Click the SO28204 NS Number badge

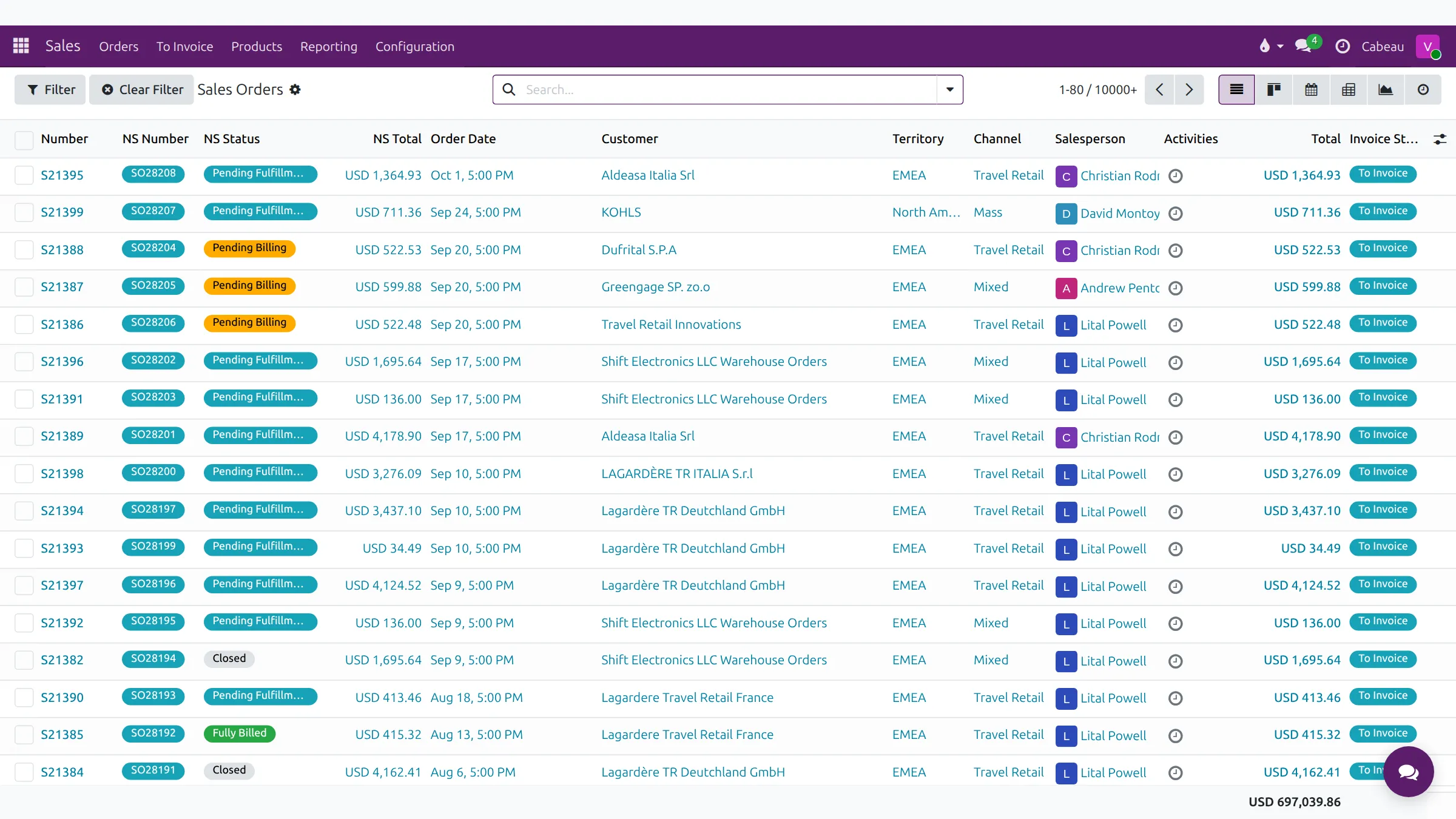[x=153, y=249]
